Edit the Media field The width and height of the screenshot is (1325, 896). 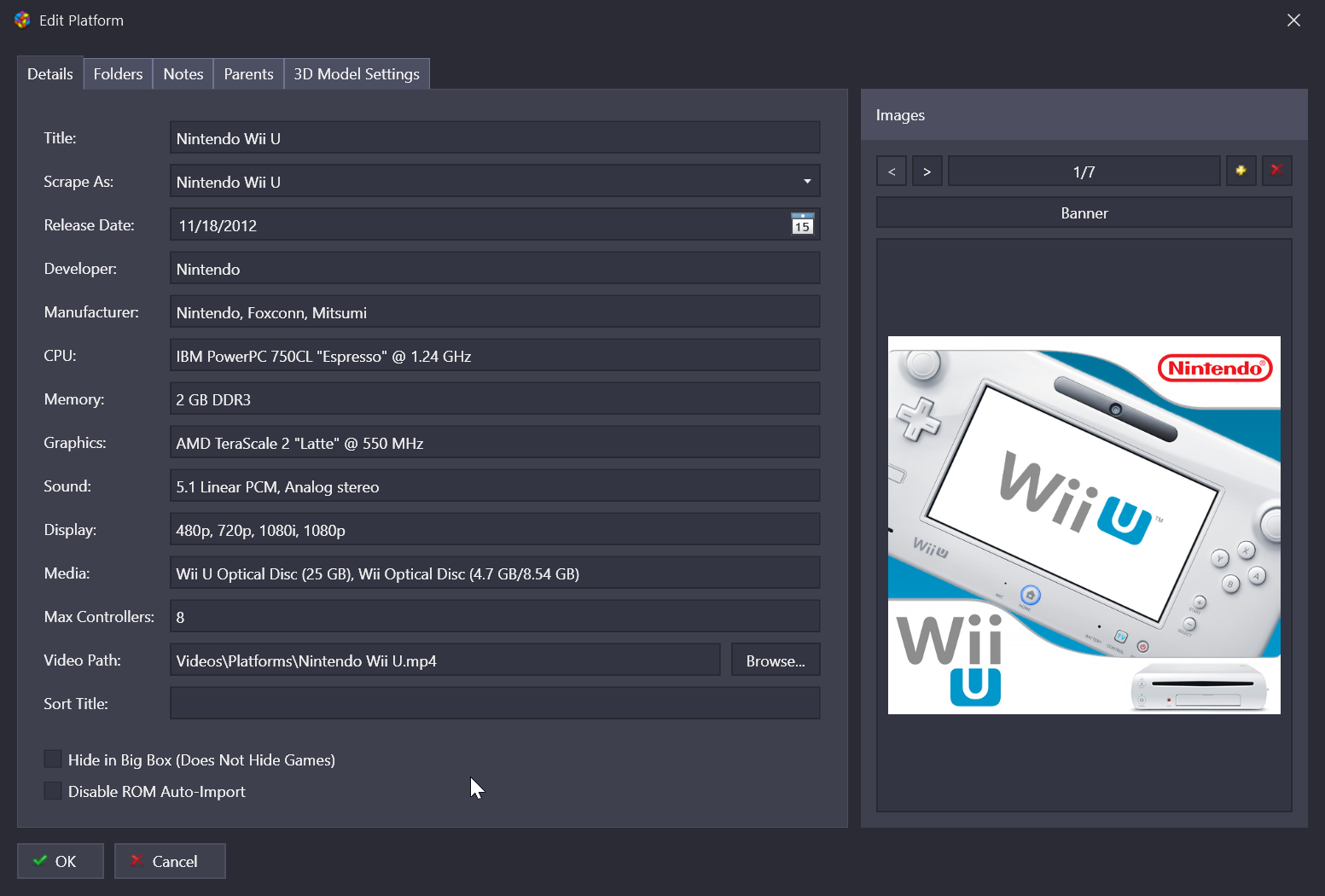point(495,573)
